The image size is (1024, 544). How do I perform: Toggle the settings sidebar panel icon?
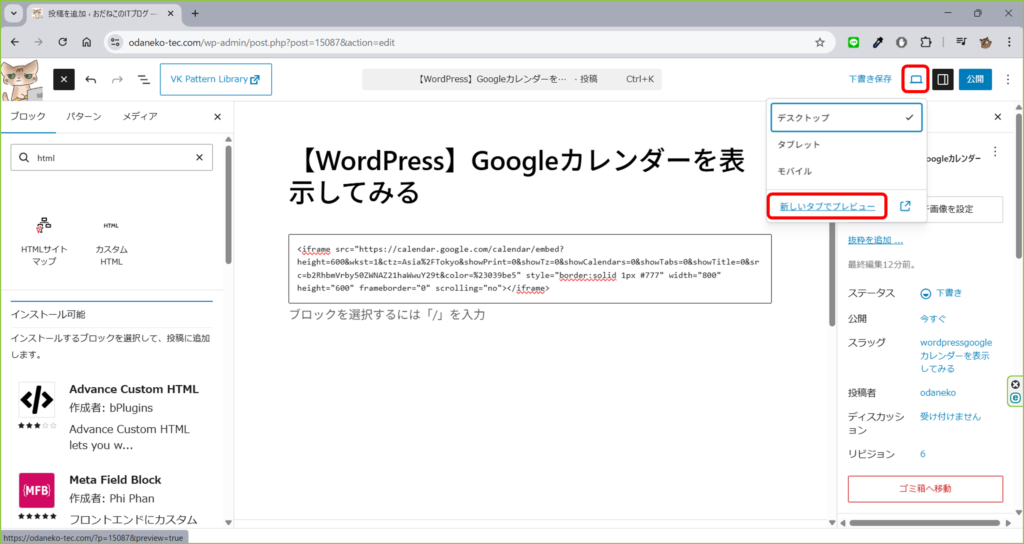click(x=942, y=79)
